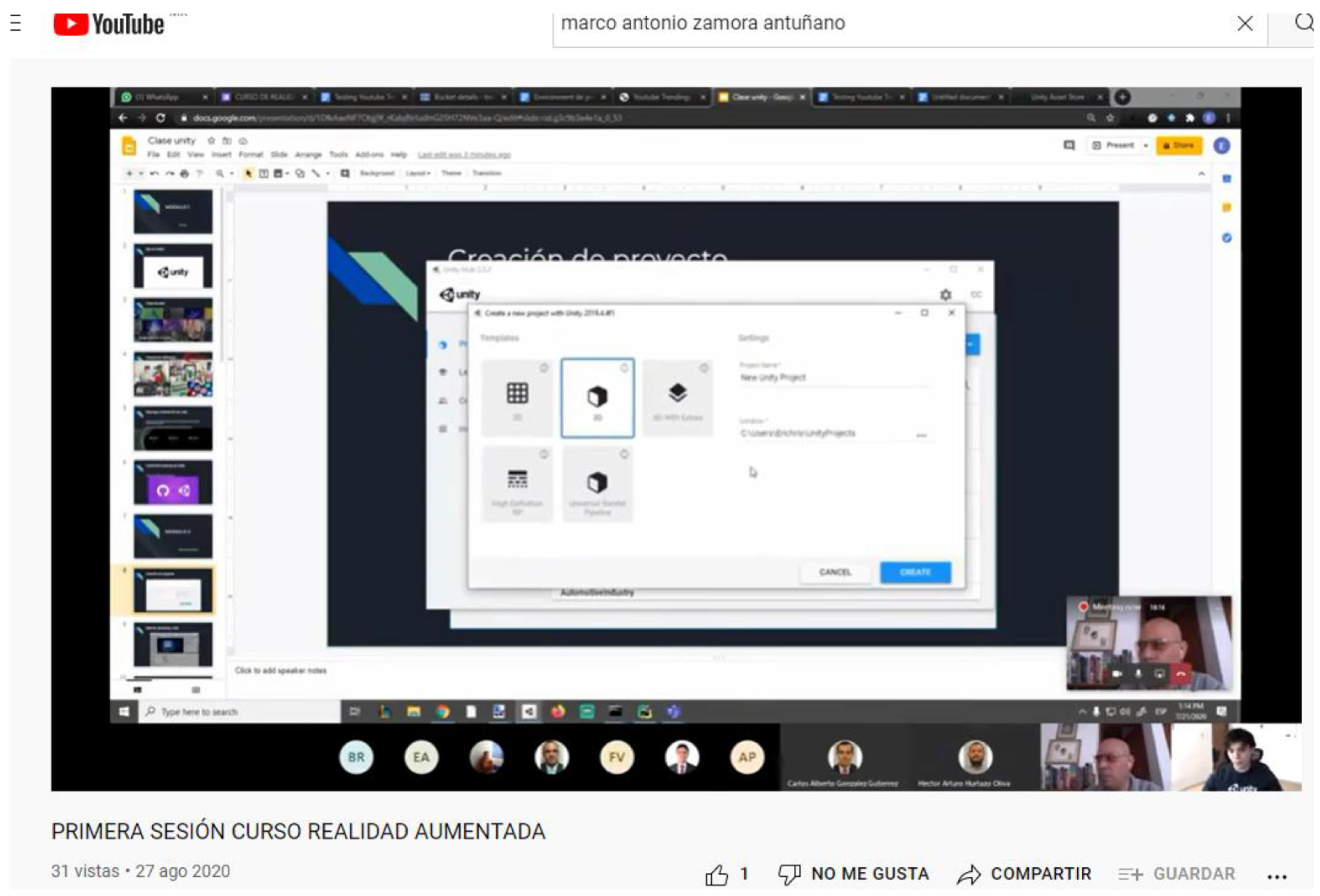Open more actions three-dot menu

[x=1276, y=876]
